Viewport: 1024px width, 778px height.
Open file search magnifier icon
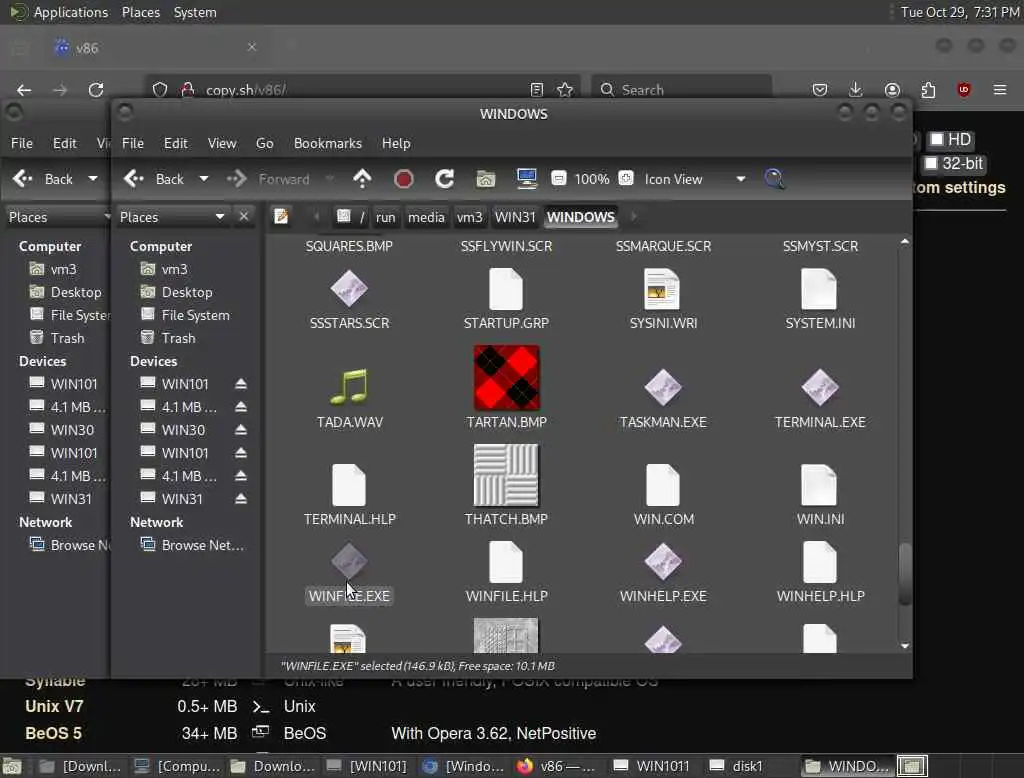coord(774,178)
